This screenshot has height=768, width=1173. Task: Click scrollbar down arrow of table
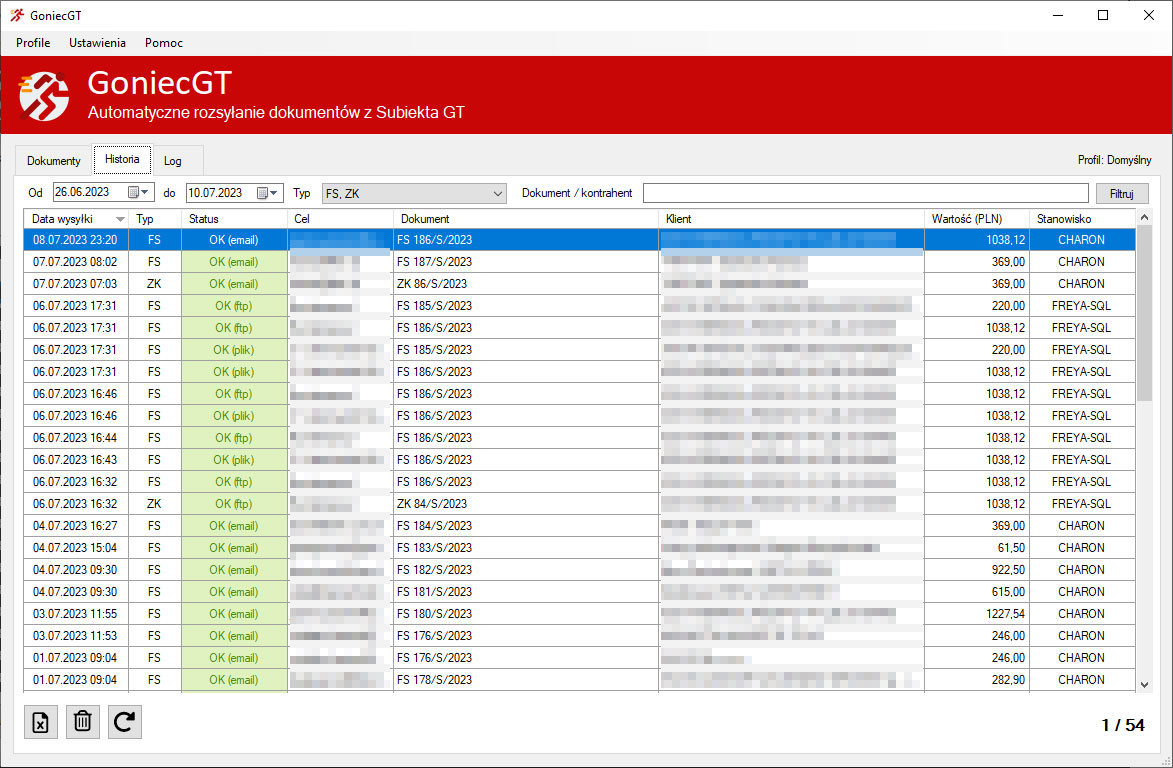click(1144, 684)
